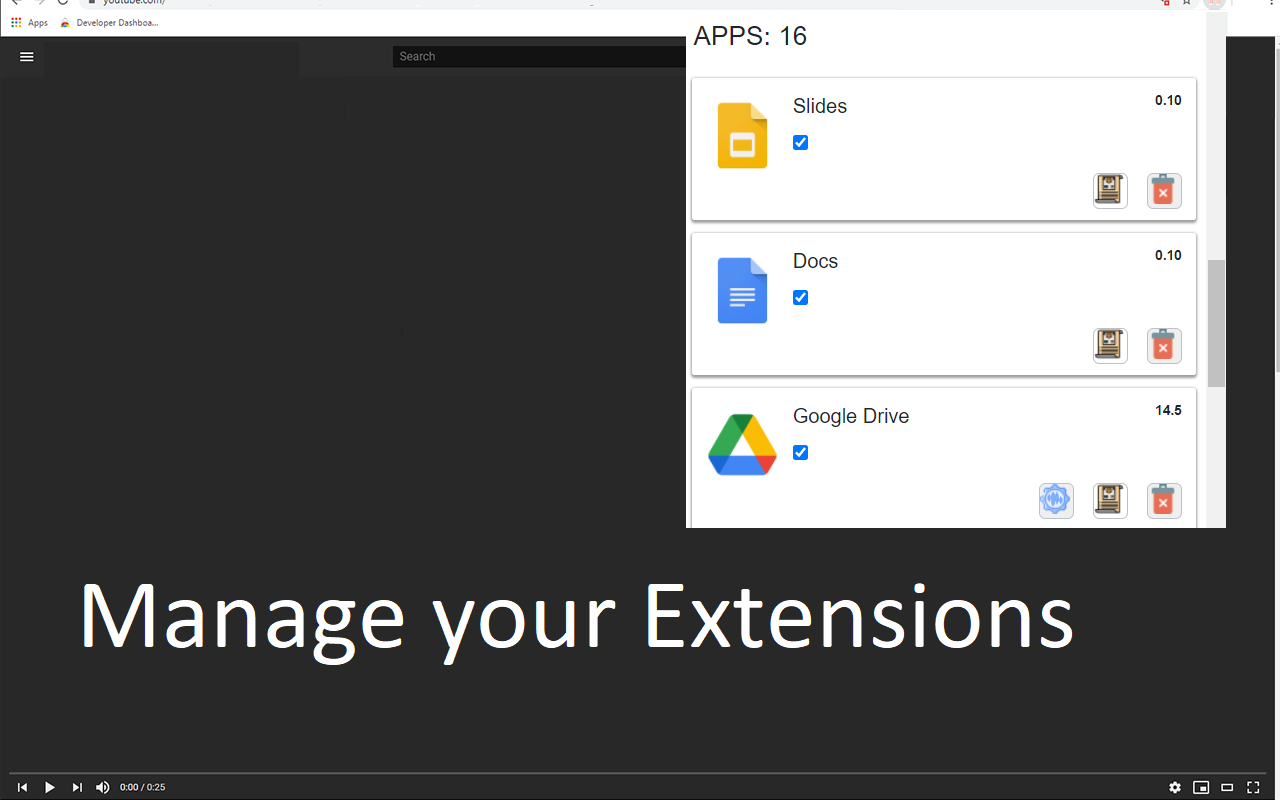The image size is (1280, 800).
Task: Enable miniplayer mode
Action: coord(1201,787)
